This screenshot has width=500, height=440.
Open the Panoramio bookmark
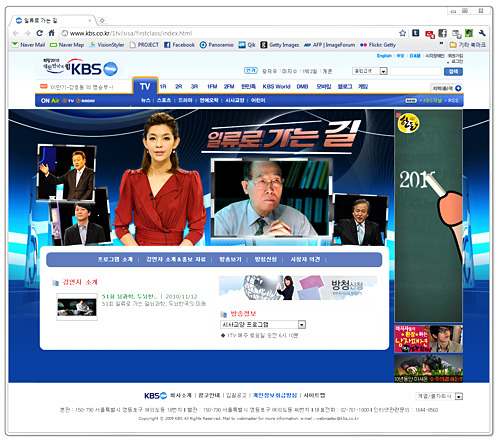(x=217, y=45)
